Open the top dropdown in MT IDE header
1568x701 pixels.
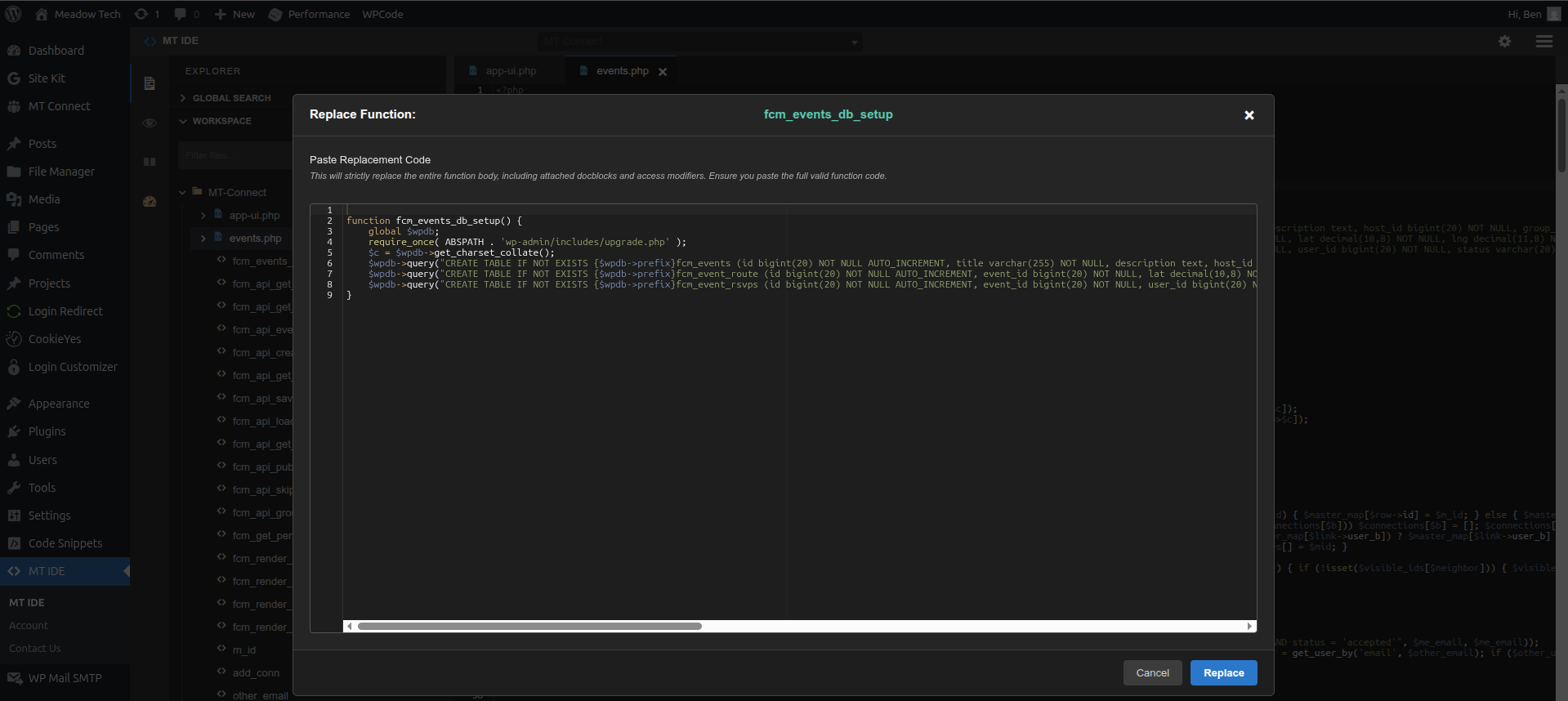(x=700, y=41)
